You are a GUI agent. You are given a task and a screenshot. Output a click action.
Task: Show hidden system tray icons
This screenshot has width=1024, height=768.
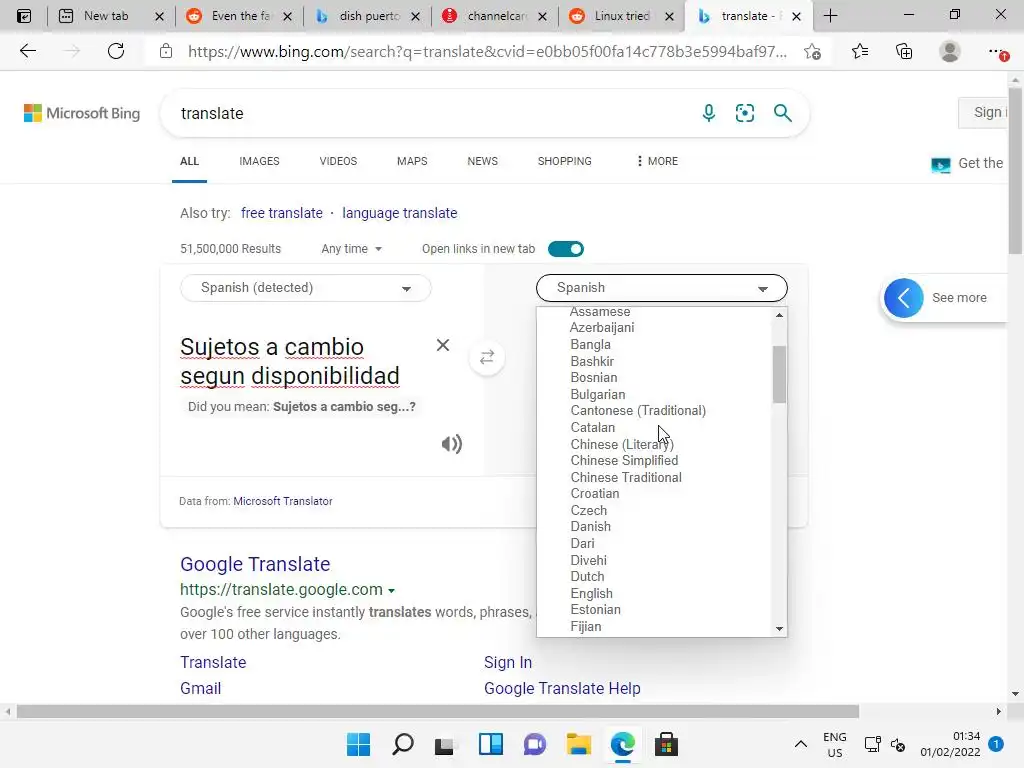801,744
